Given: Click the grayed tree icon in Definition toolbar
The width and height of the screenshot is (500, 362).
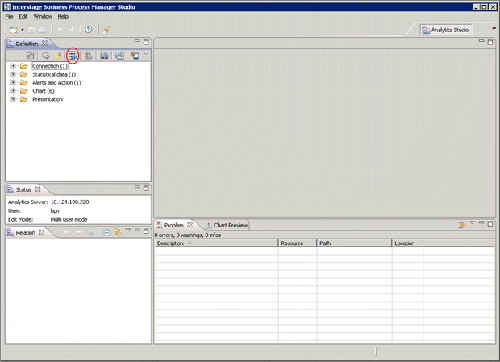Looking at the screenshot, I should (88, 56).
